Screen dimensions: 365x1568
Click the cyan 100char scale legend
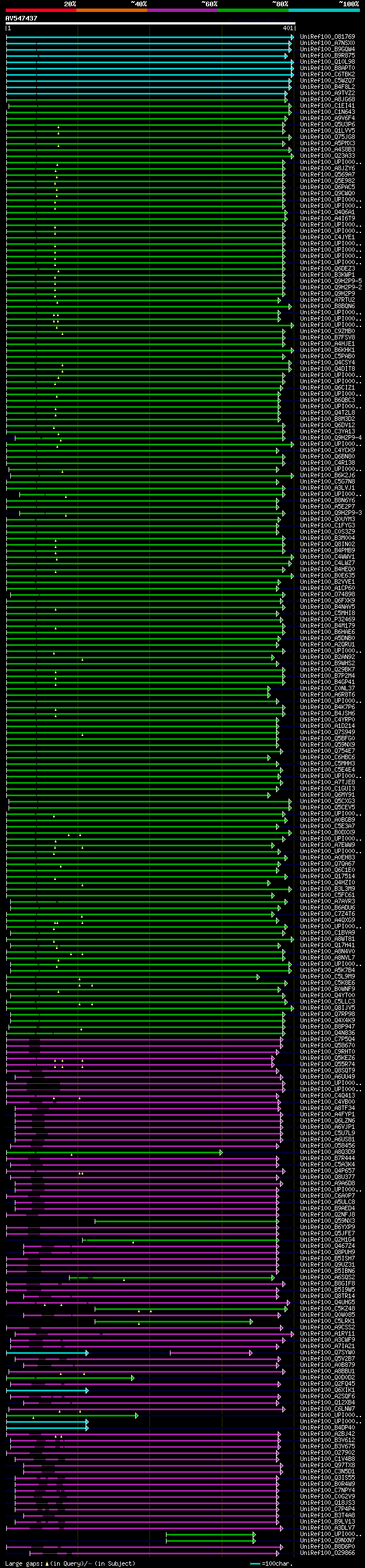tap(271, 1564)
